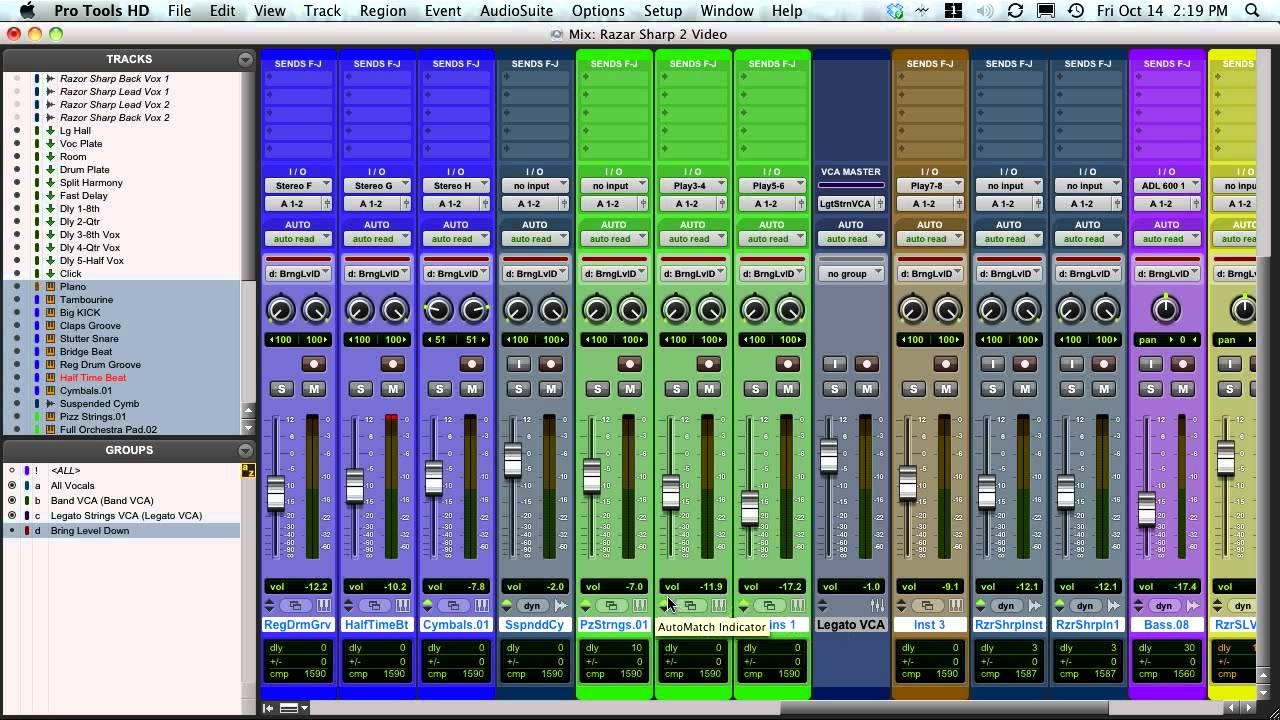1280x720 pixels.
Task: Open instrument icon on RegDrmGrv strip
Action: click(323, 606)
